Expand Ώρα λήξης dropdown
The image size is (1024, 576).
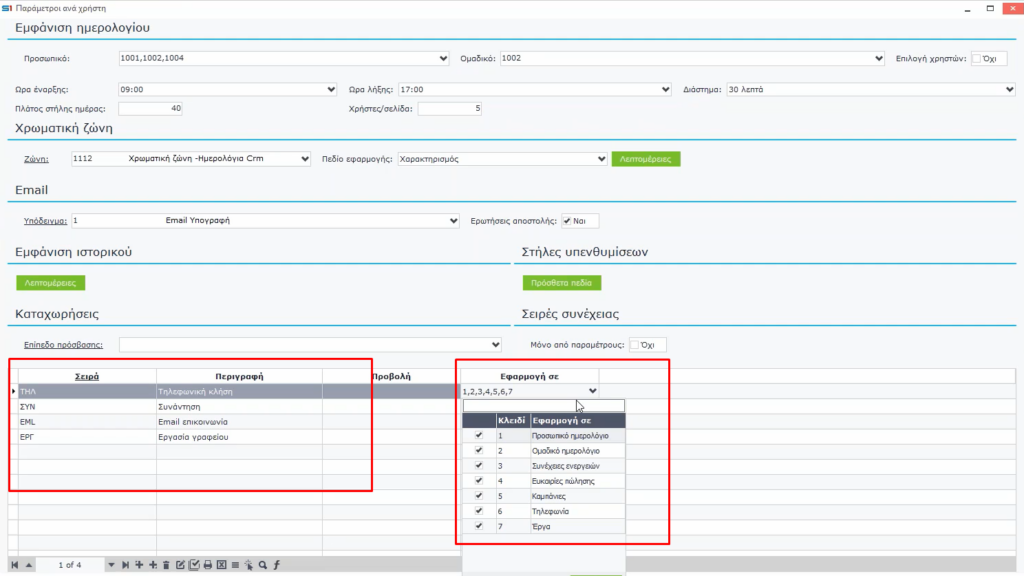[665, 89]
